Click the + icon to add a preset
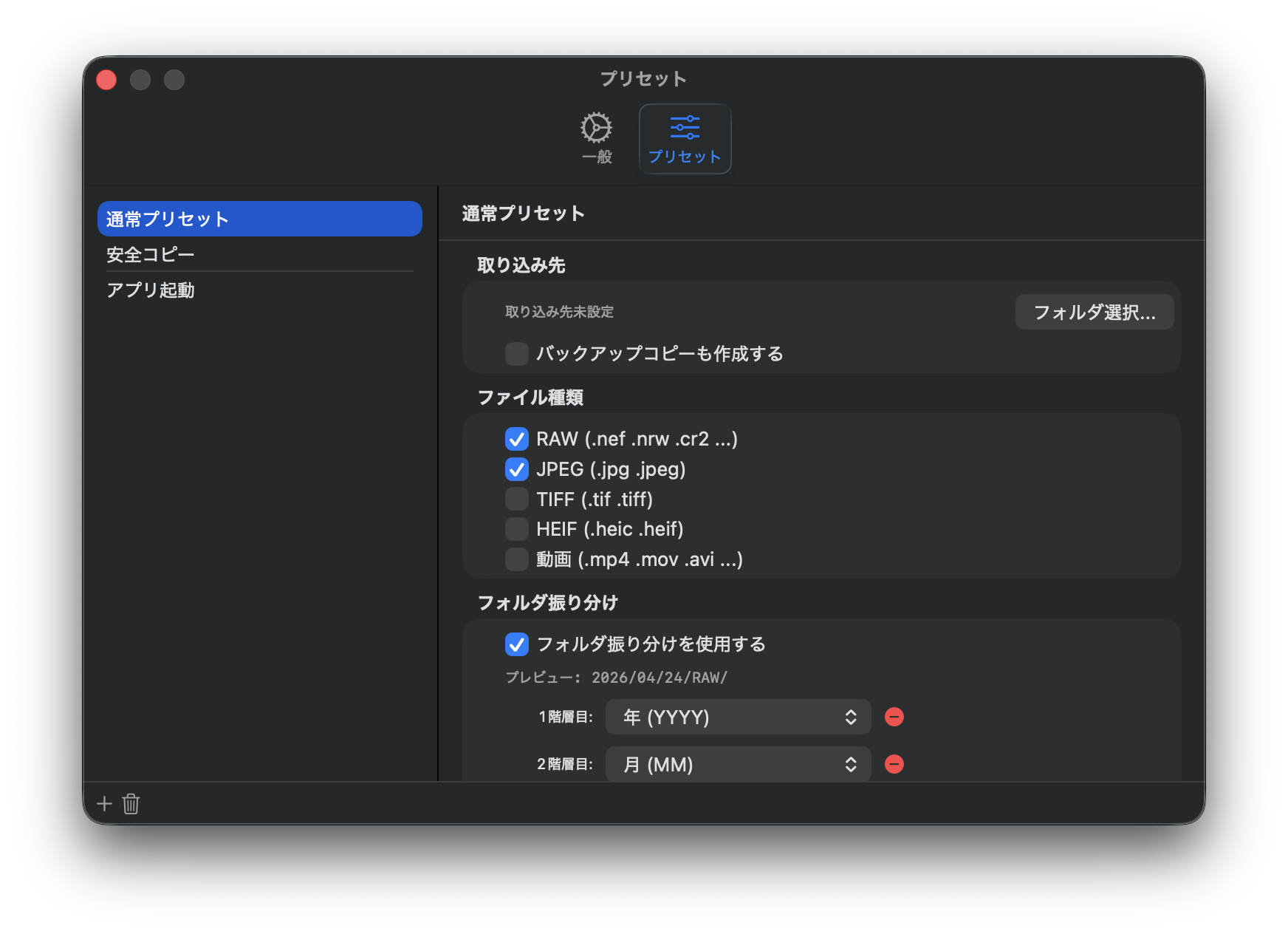The image size is (1288, 934). pos(104,803)
